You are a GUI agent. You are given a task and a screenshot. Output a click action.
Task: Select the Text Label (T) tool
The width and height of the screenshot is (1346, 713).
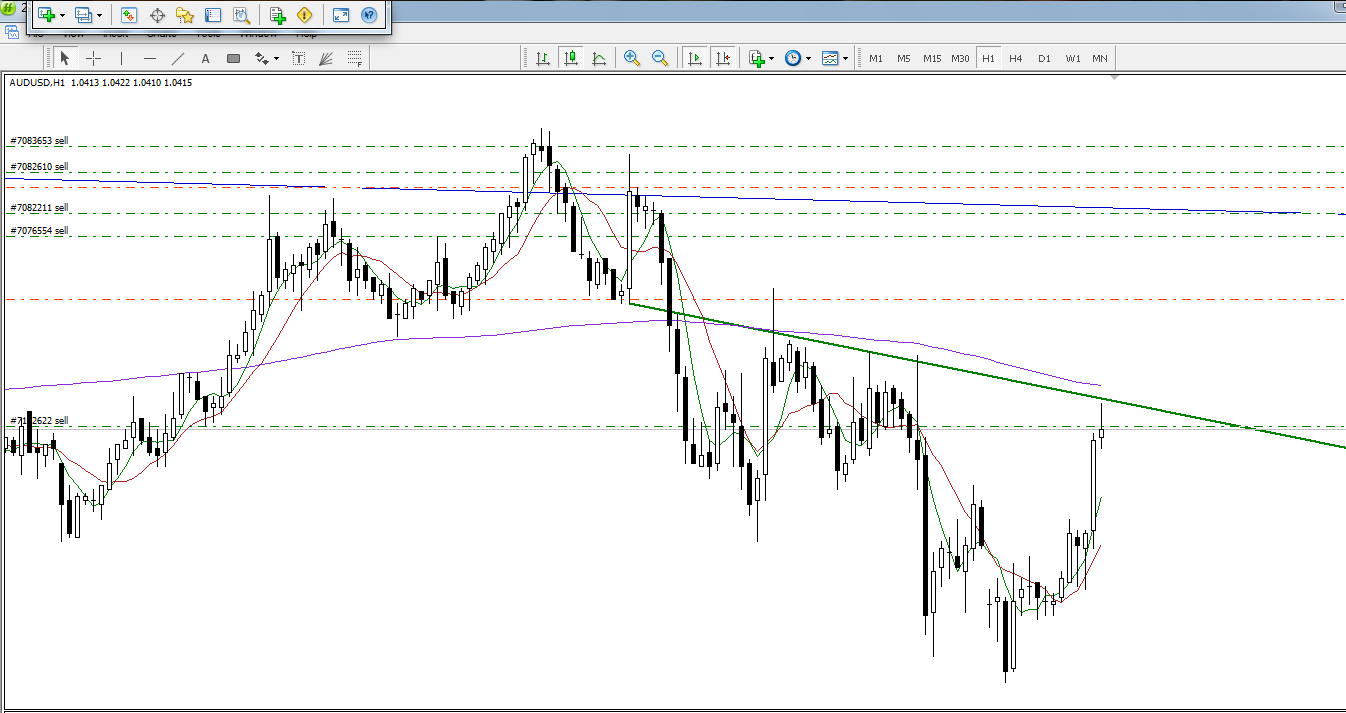[x=298, y=58]
